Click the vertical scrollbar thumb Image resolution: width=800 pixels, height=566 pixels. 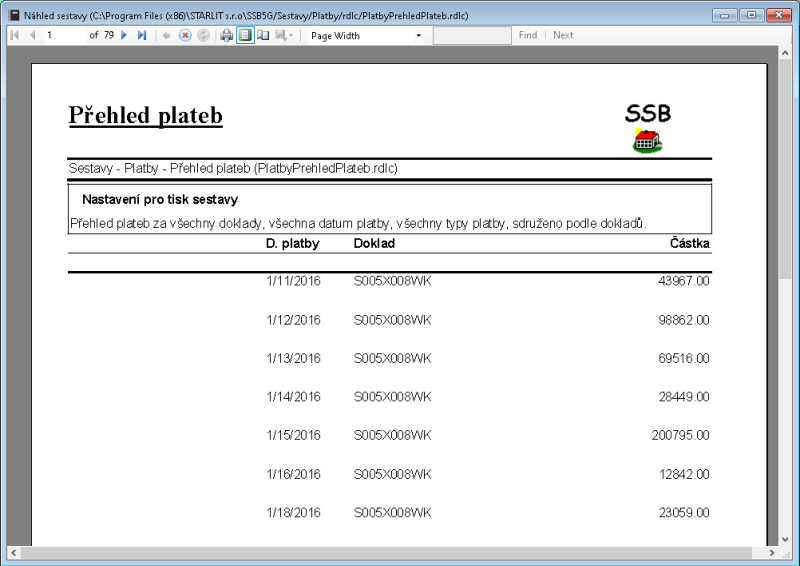[785, 169]
